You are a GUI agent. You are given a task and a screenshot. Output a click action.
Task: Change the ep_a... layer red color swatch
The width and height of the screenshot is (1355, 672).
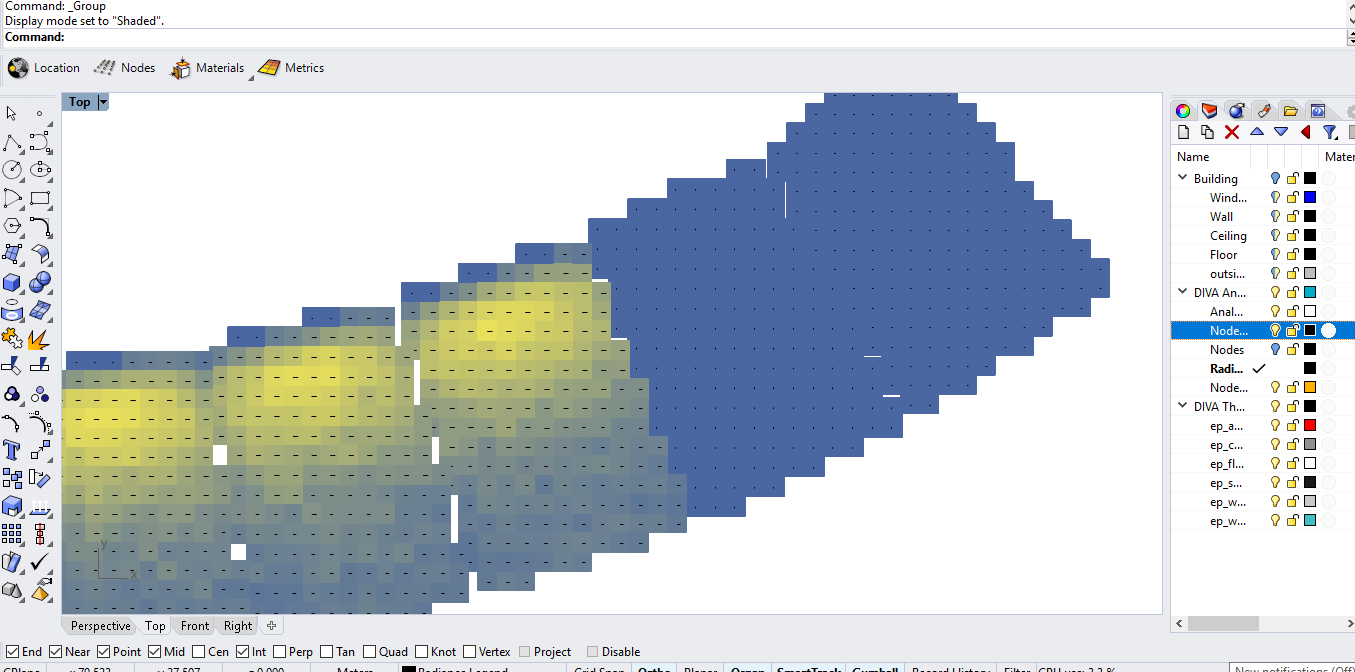pyautogui.click(x=1310, y=425)
